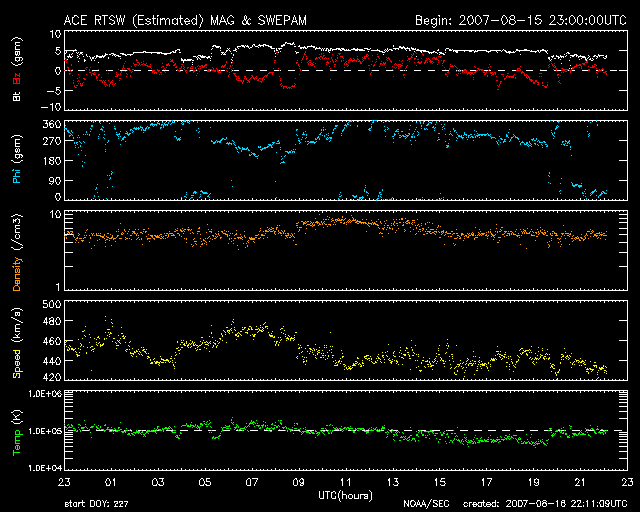
Task: Click the '480' value on the Speed axis
Action: click(x=52, y=321)
